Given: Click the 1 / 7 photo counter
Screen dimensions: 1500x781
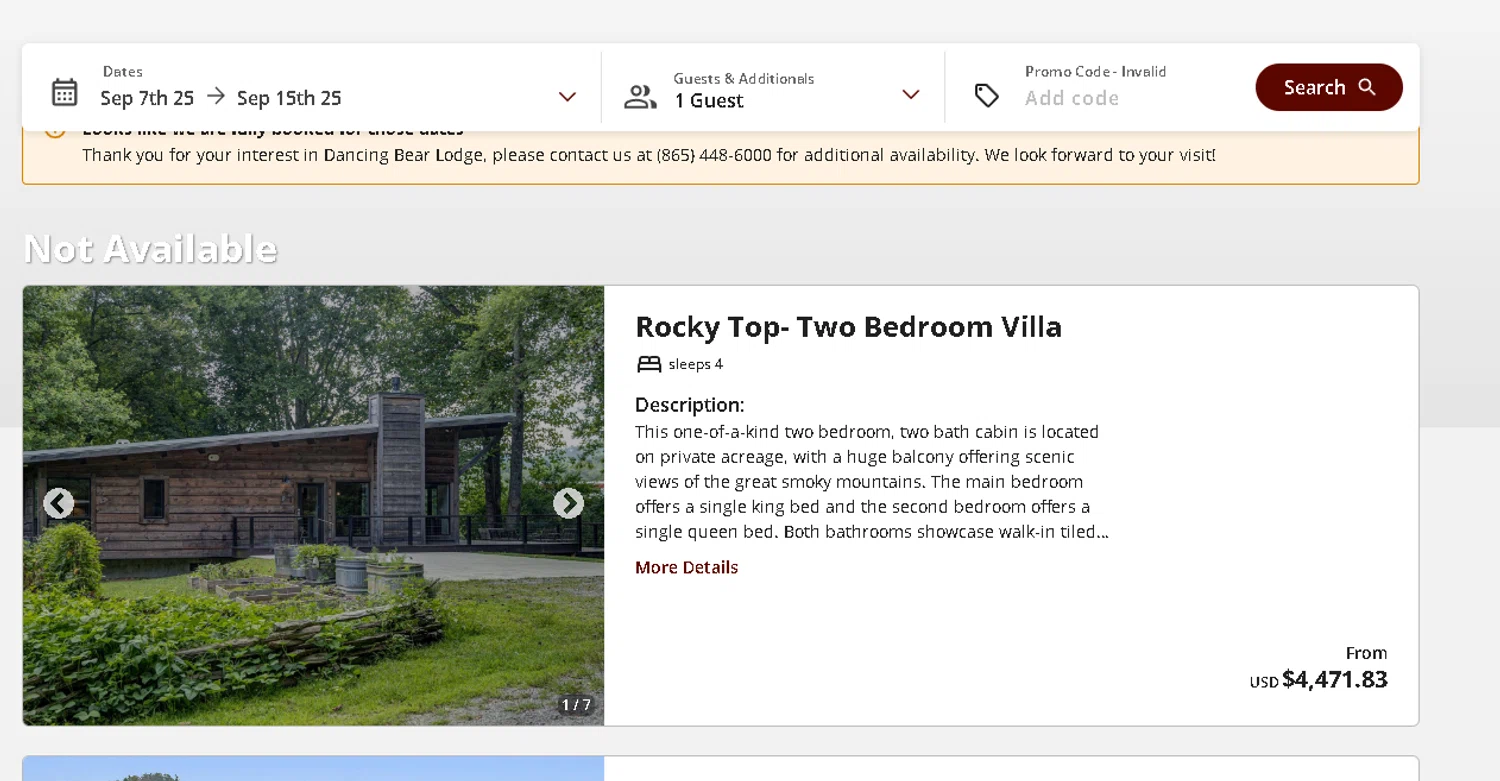Looking at the screenshot, I should 576,705.
